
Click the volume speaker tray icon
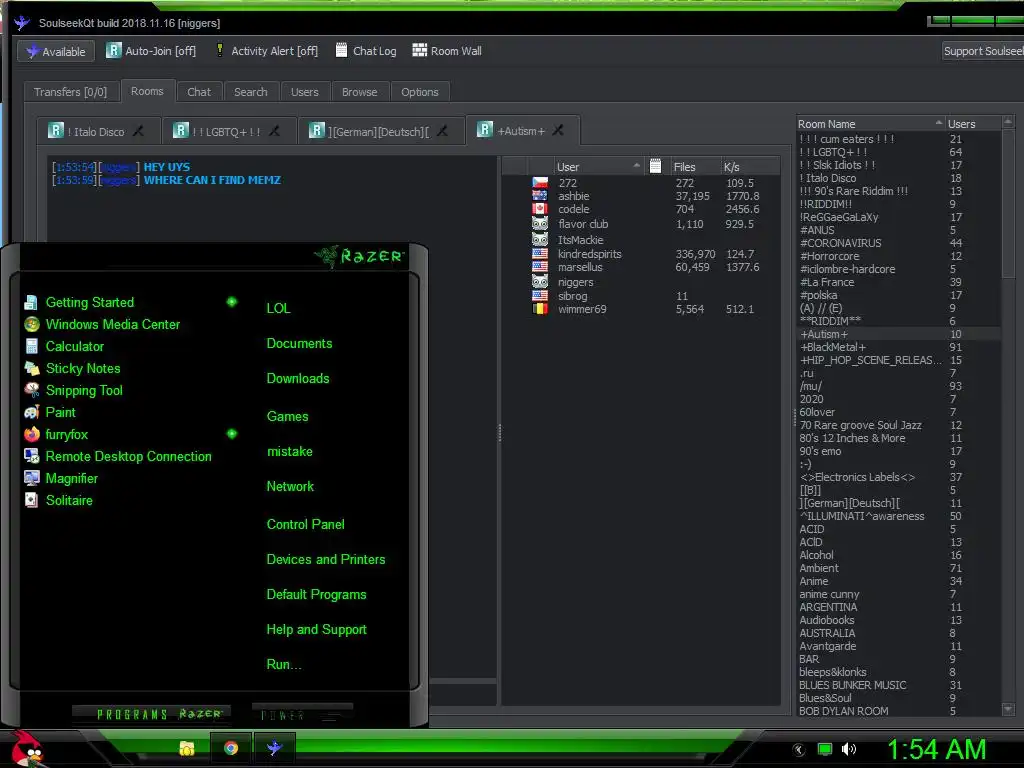click(848, 749)
